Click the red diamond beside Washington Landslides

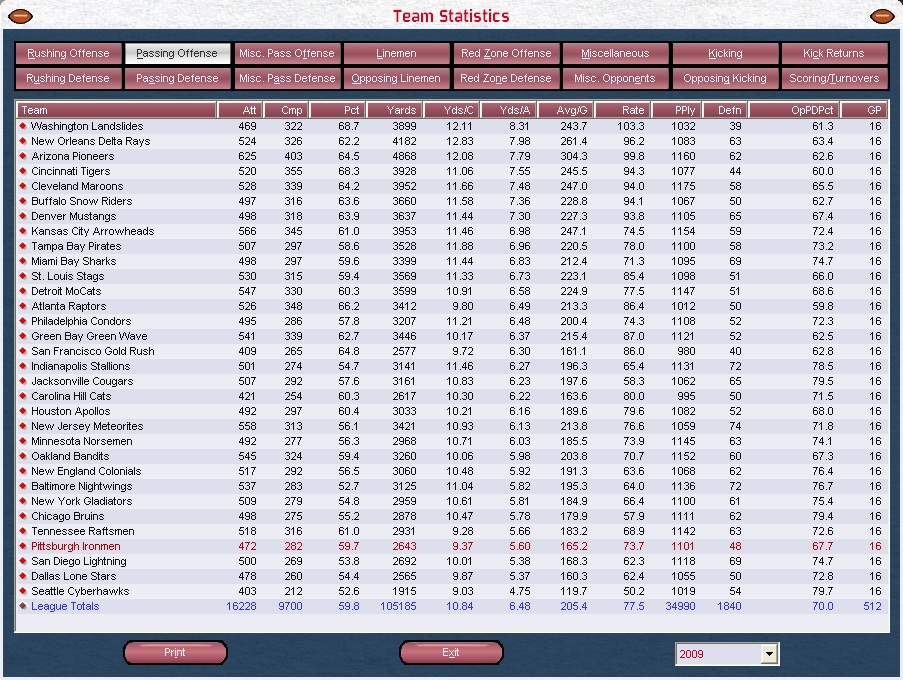23,127
